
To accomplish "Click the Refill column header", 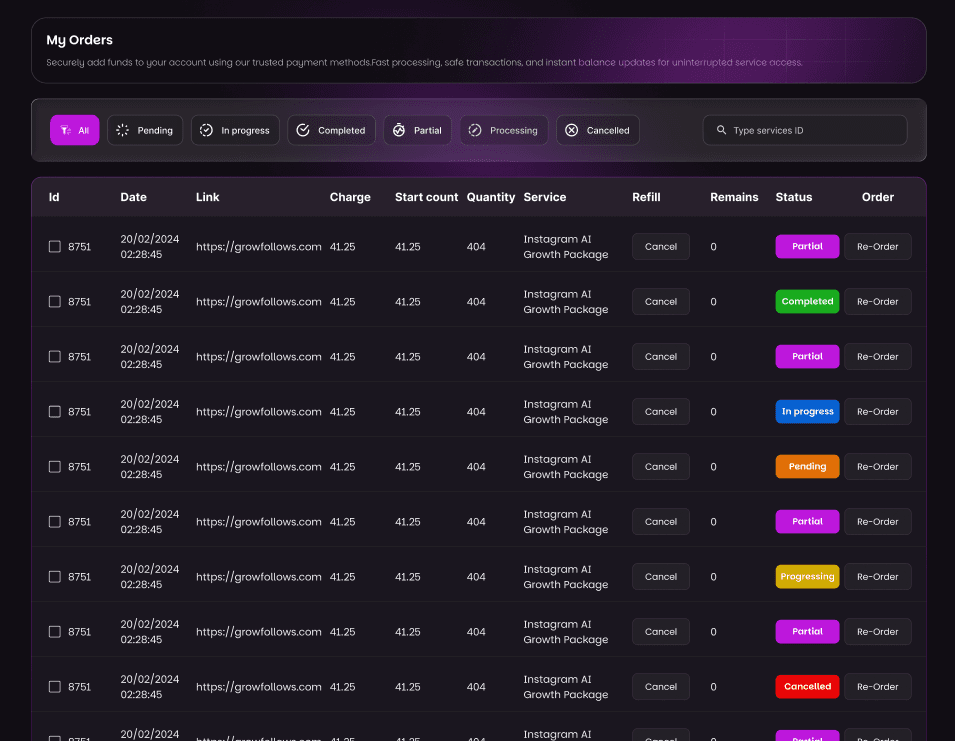I will point(646,197).
